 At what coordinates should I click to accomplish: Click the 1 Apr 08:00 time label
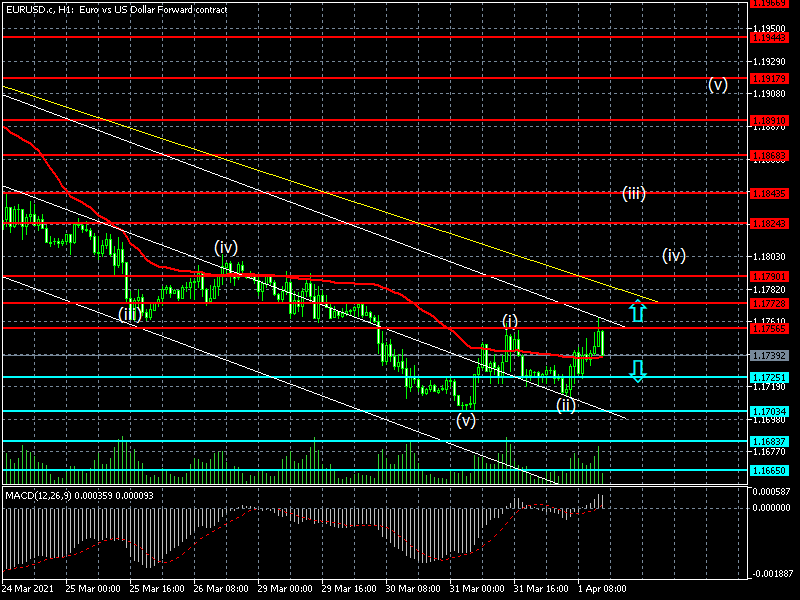(x=602, y=588)
